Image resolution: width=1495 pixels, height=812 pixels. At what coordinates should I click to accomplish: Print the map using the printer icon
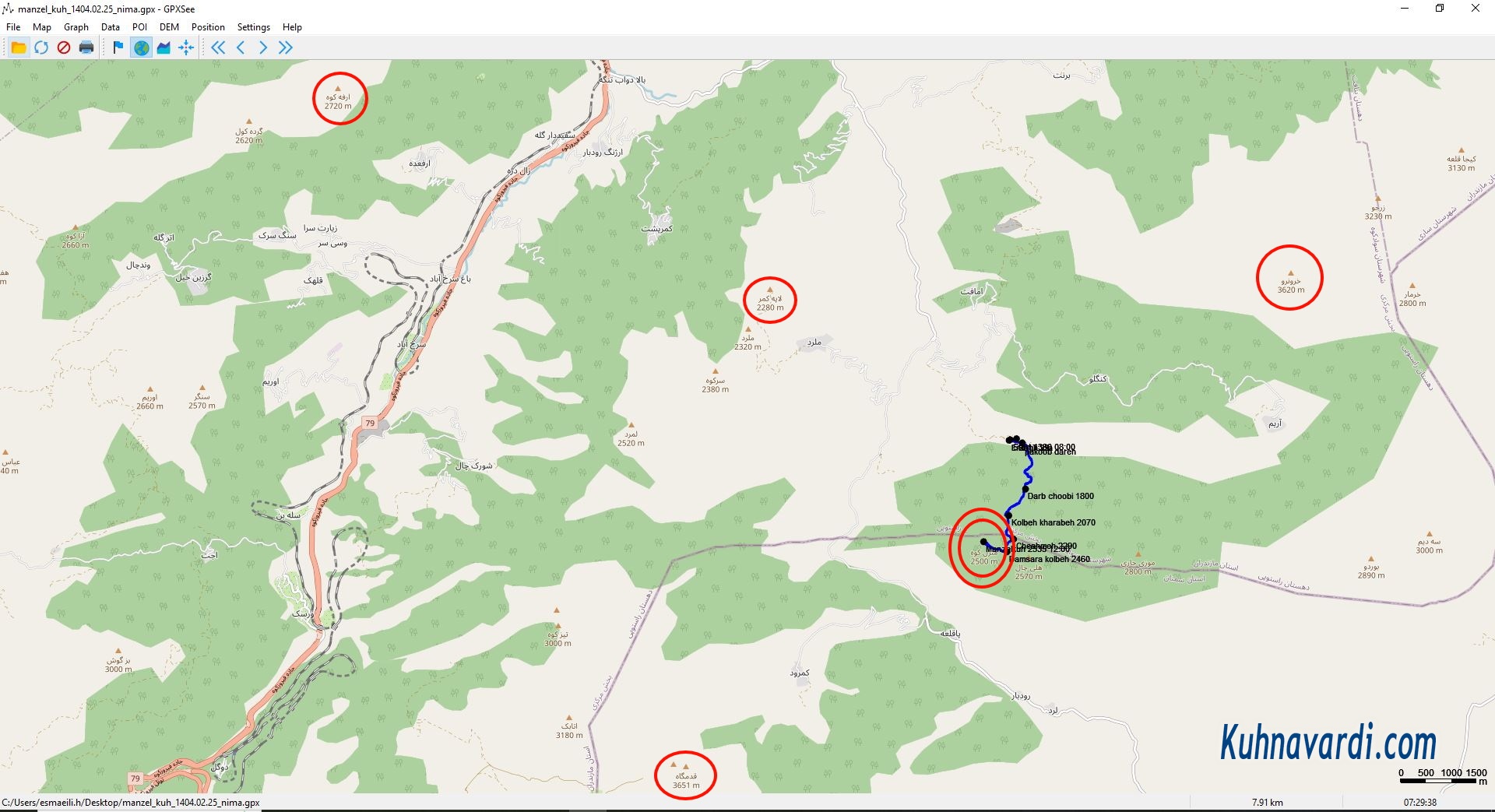pos(86,47)
